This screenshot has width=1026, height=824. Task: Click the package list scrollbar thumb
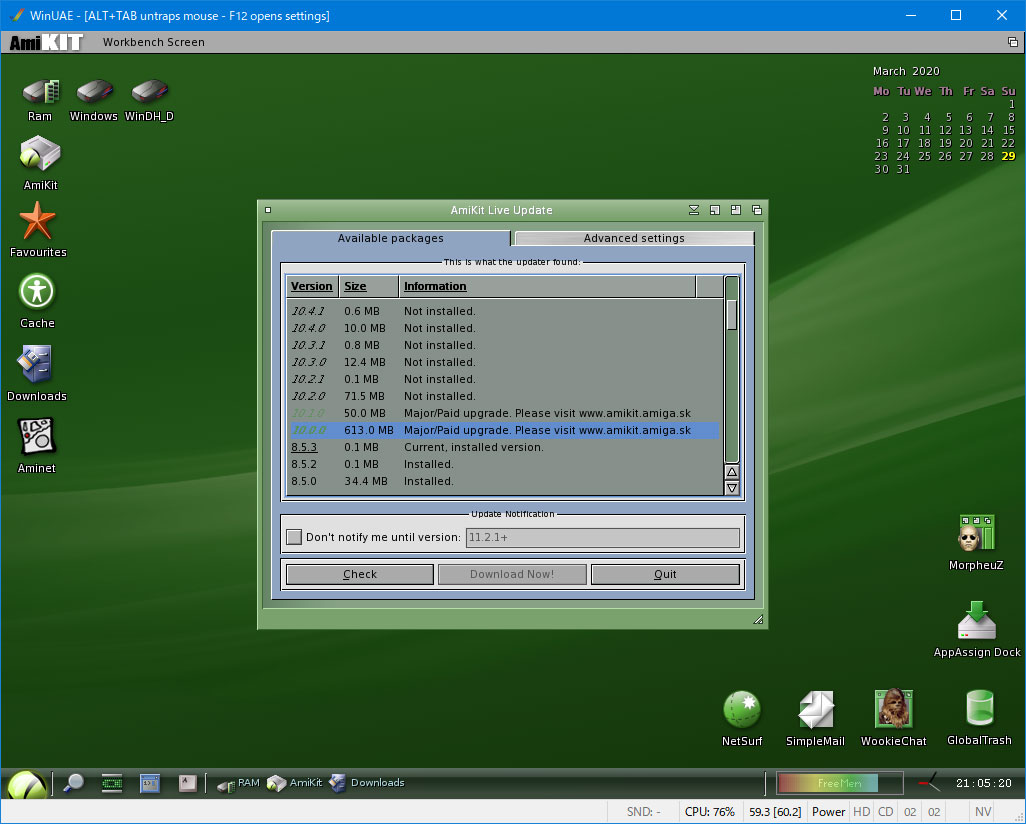[732, 315]
